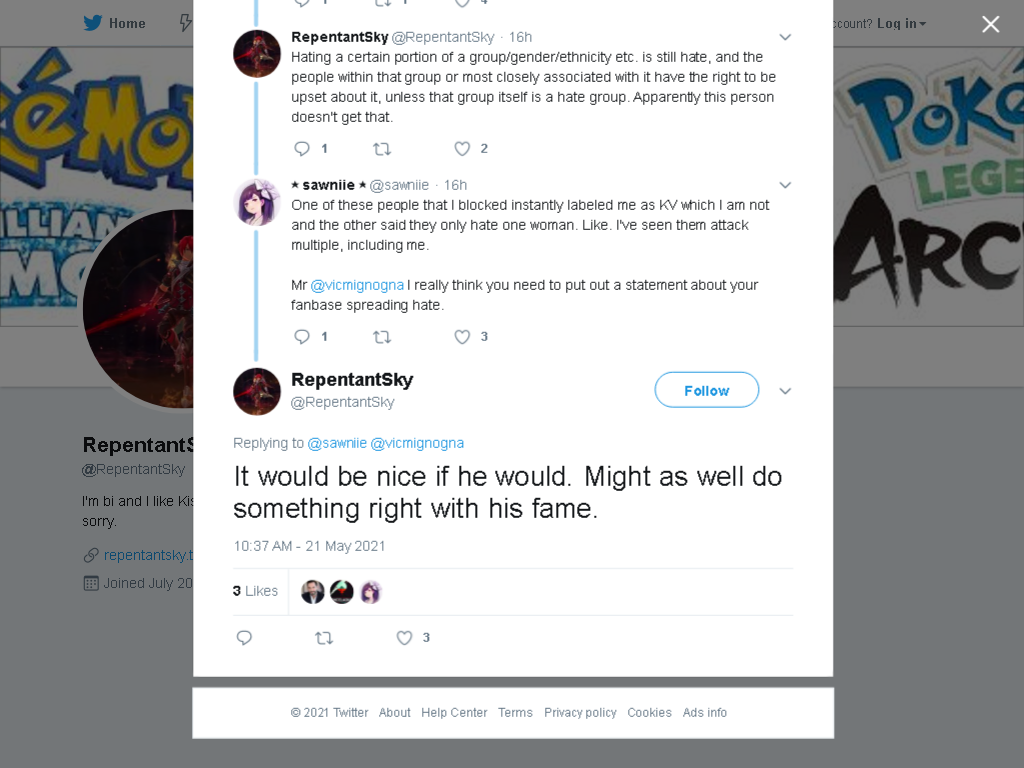Screen dimensions: 1024x768
Task: Retweet sawniie's tweet about fanbase hate
Action: coord(381,336)
